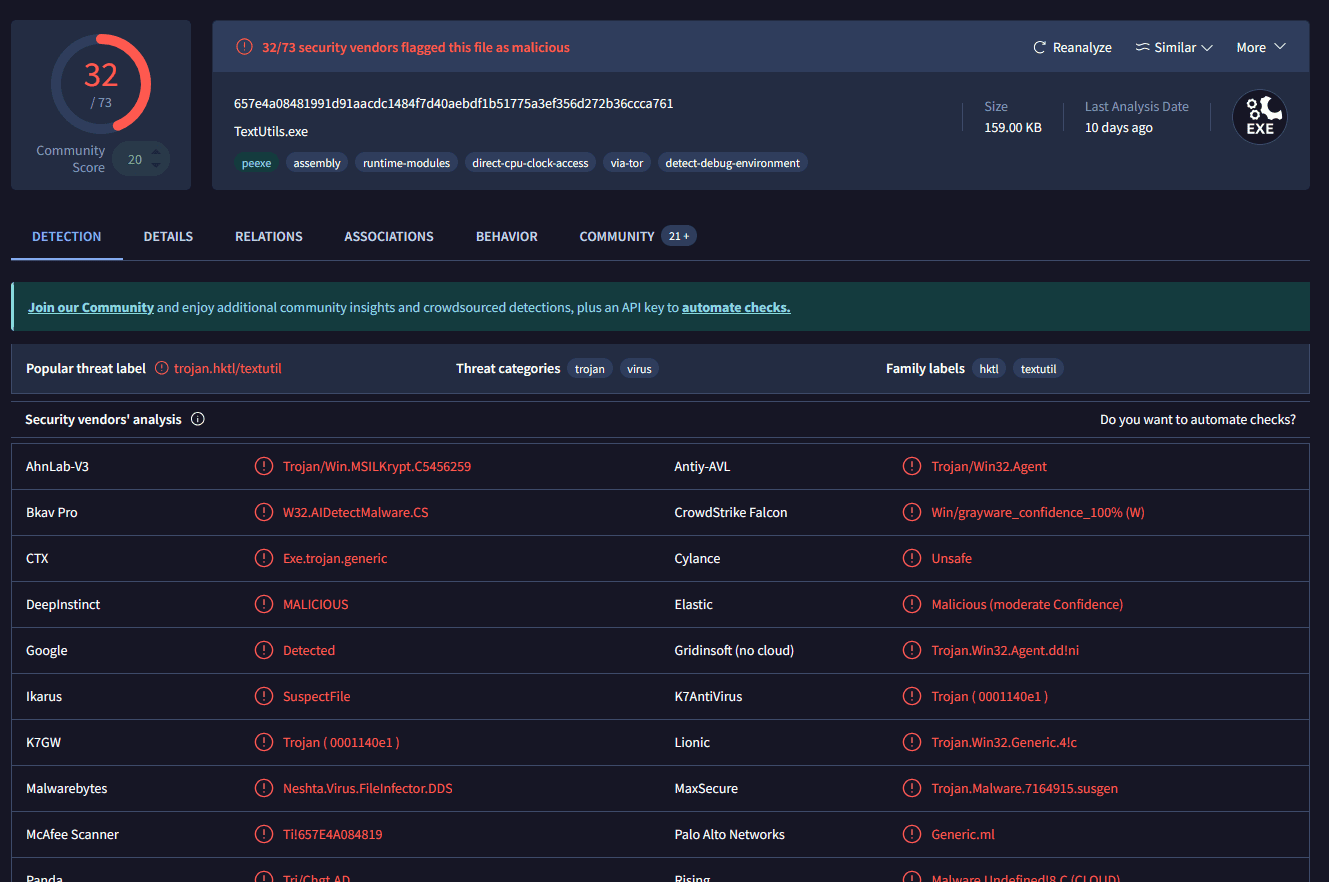Click alert icon next to trojan.hktl/textutil label

tap(162, 368)
